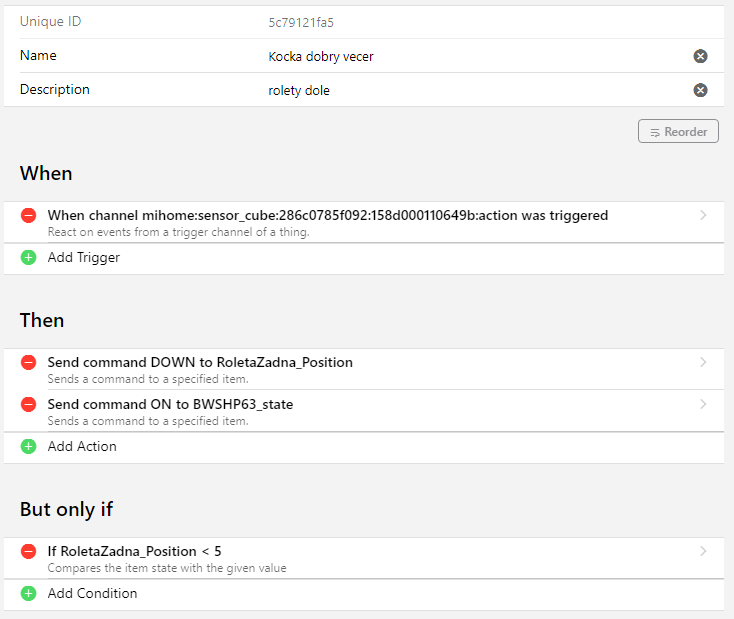
Task: Click 'React on events from a trigger channel' text
Action: click(178, 232)
